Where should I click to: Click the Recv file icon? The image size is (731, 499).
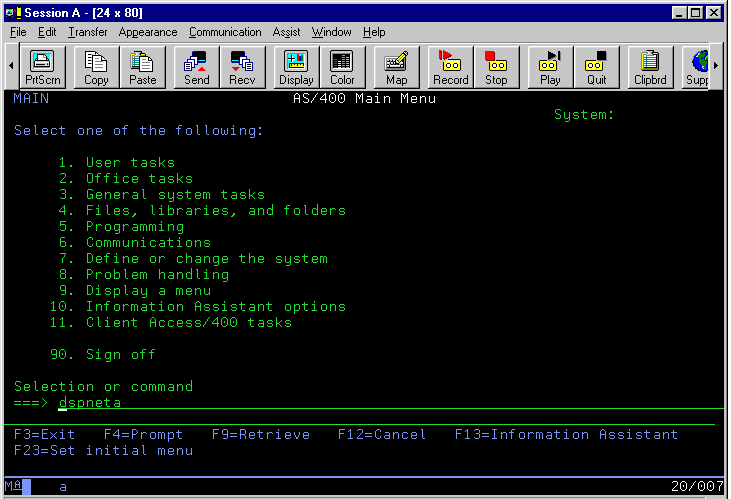(x=242, y=67)
